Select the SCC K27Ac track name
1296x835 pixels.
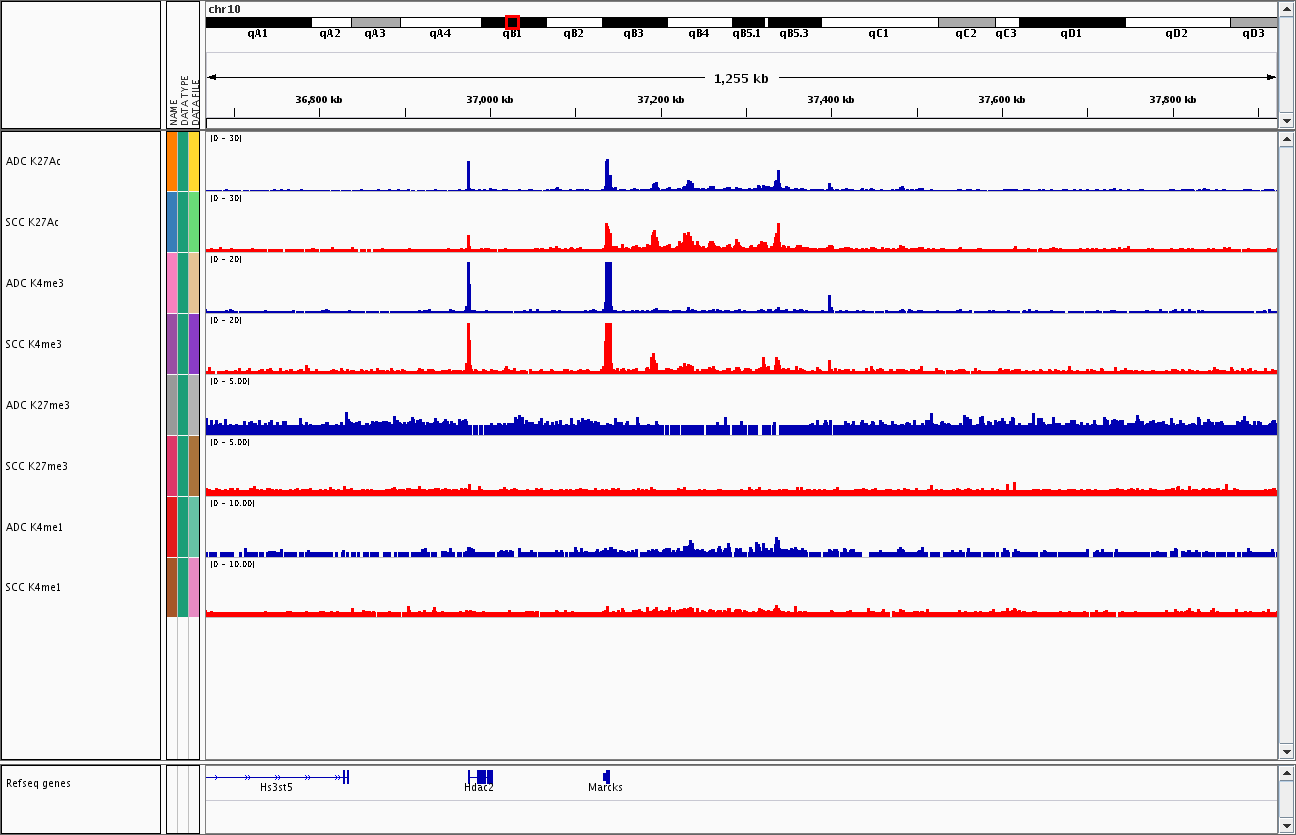[x=33, y=222]
